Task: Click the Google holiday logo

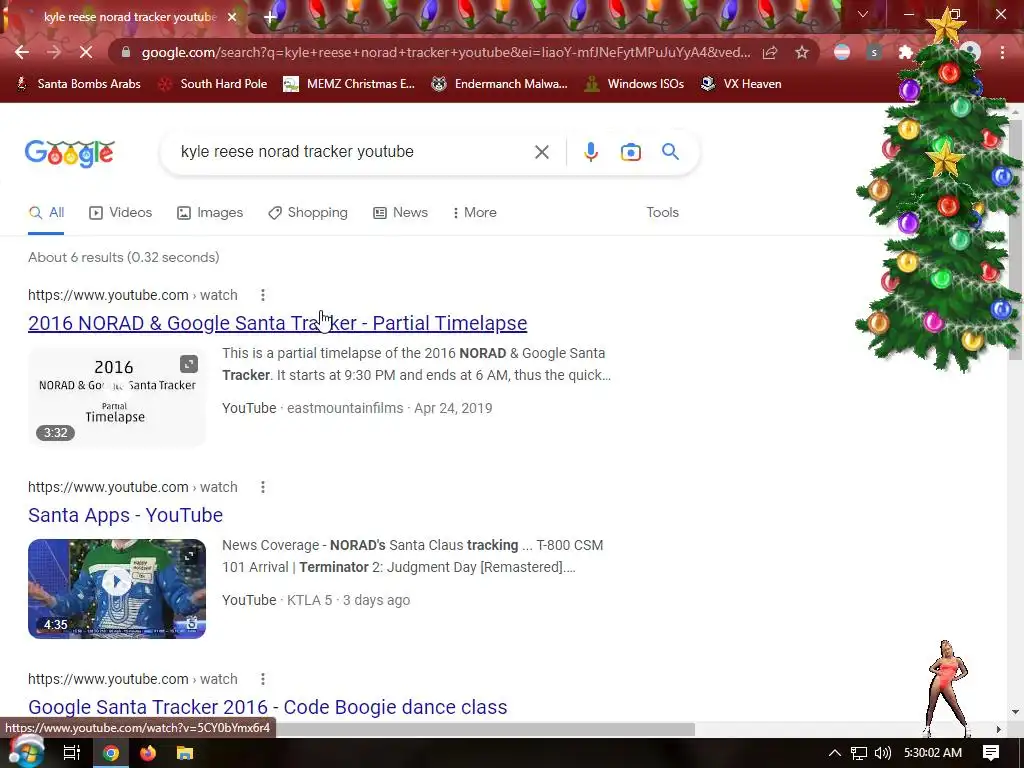Action: (70, 153)
